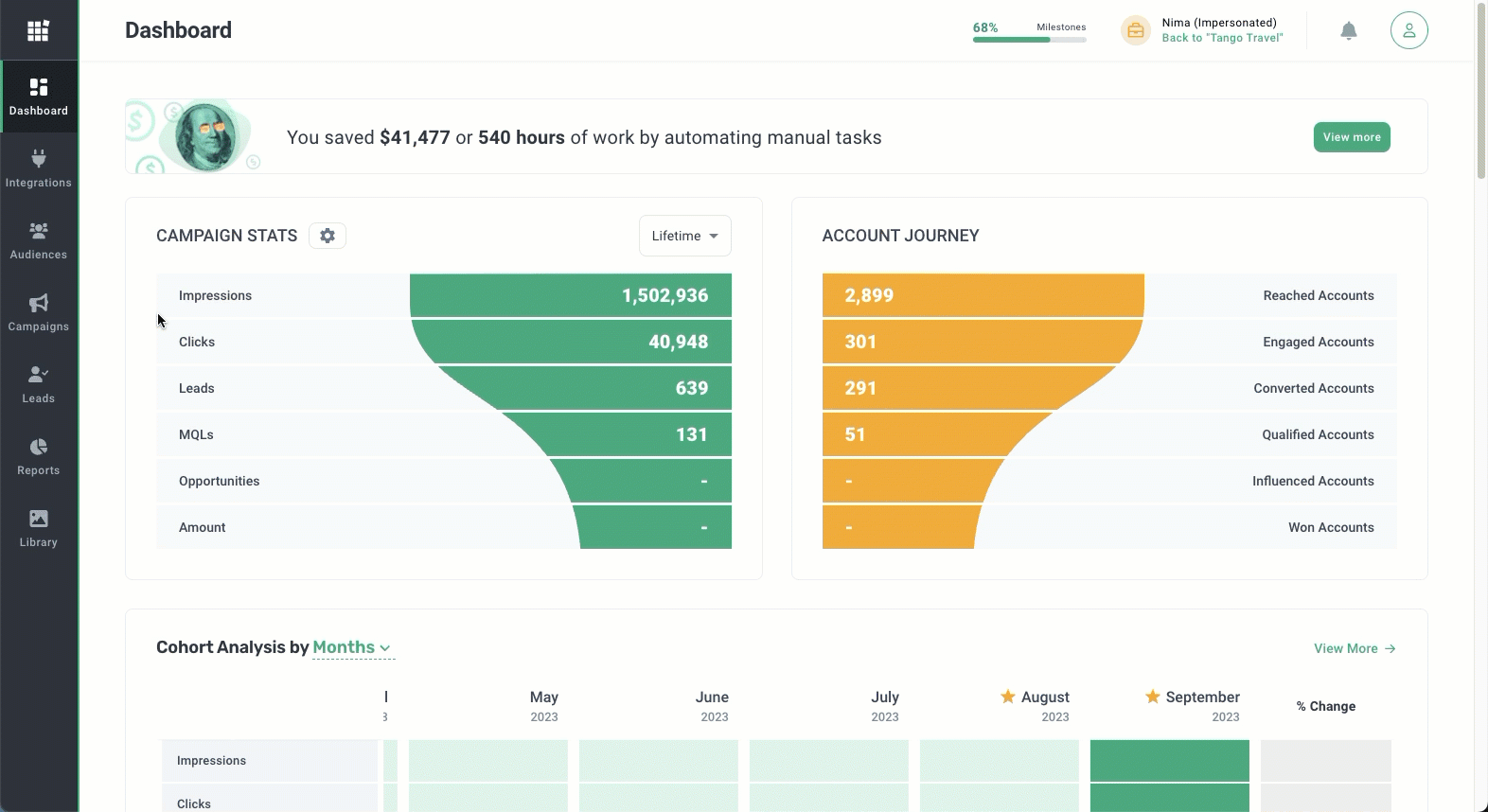The width and height of the screenshot is (1488, 812).
Task: Open Campaign Stats settings gear
Action: click(x=328, y=236)
